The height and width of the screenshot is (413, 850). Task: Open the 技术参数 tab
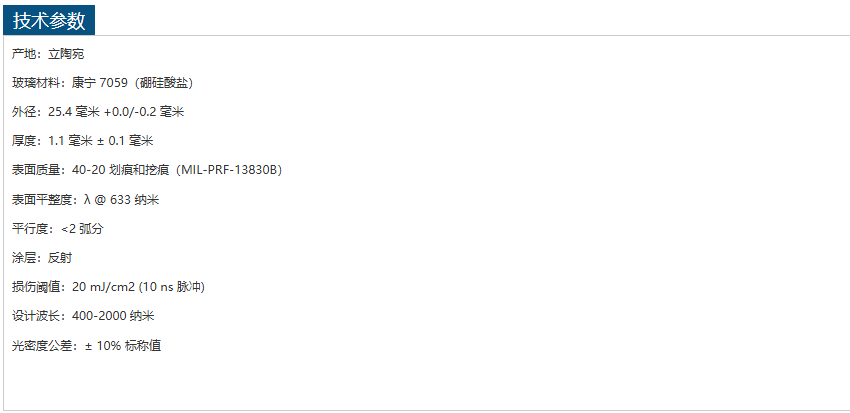point(50,20)
